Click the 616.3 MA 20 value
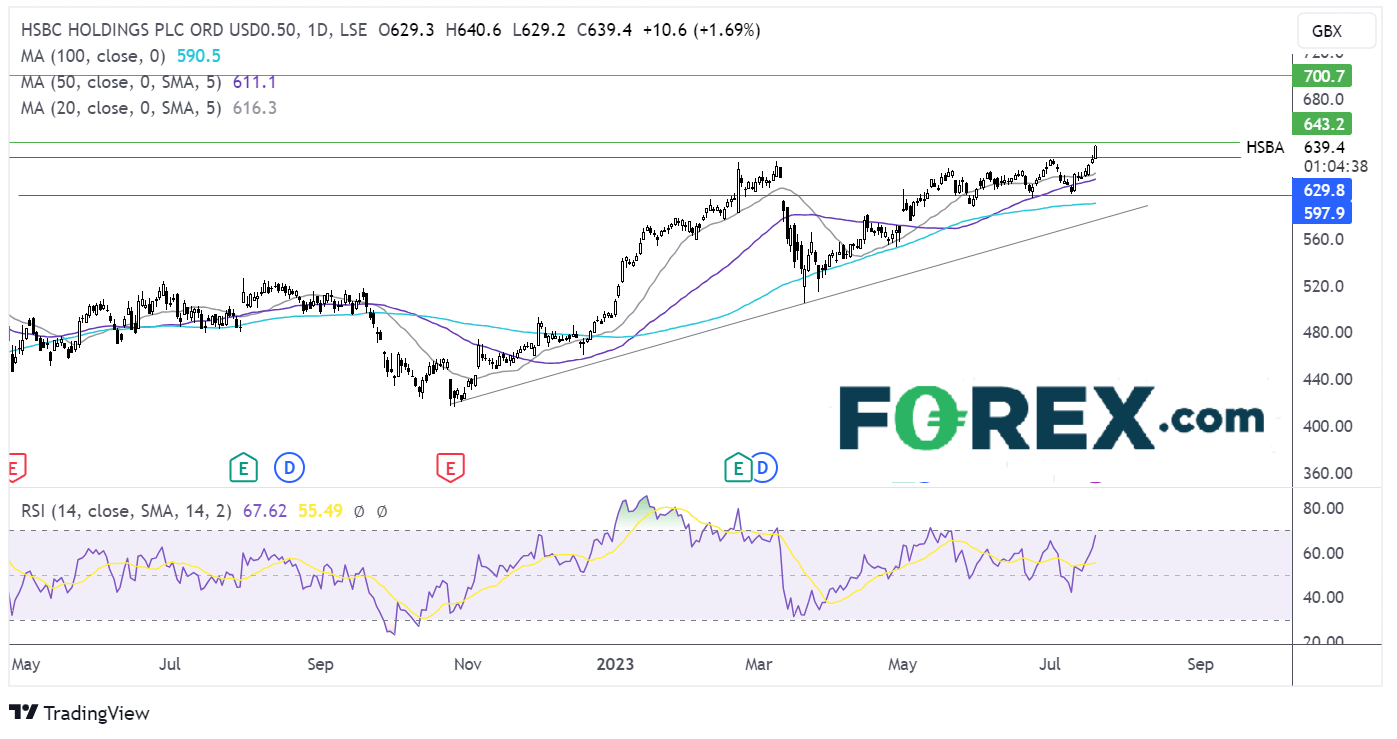The height and width of the screenshot is (739, 1397). 256,108
